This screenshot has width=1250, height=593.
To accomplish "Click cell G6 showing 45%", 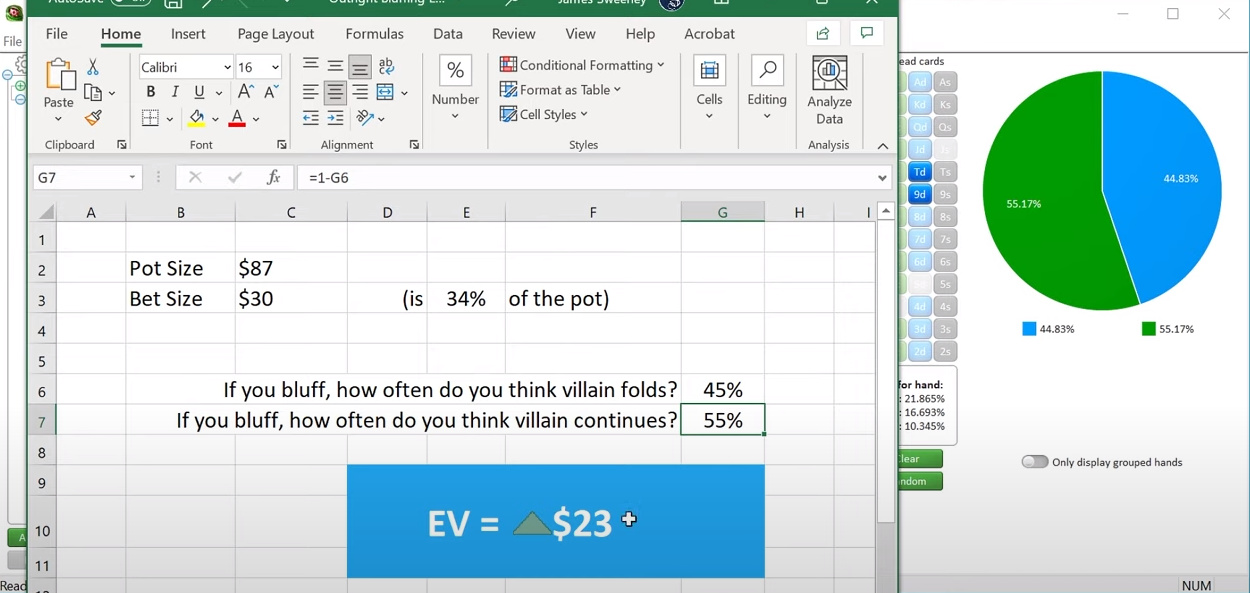I will click(x=722, y=390).
